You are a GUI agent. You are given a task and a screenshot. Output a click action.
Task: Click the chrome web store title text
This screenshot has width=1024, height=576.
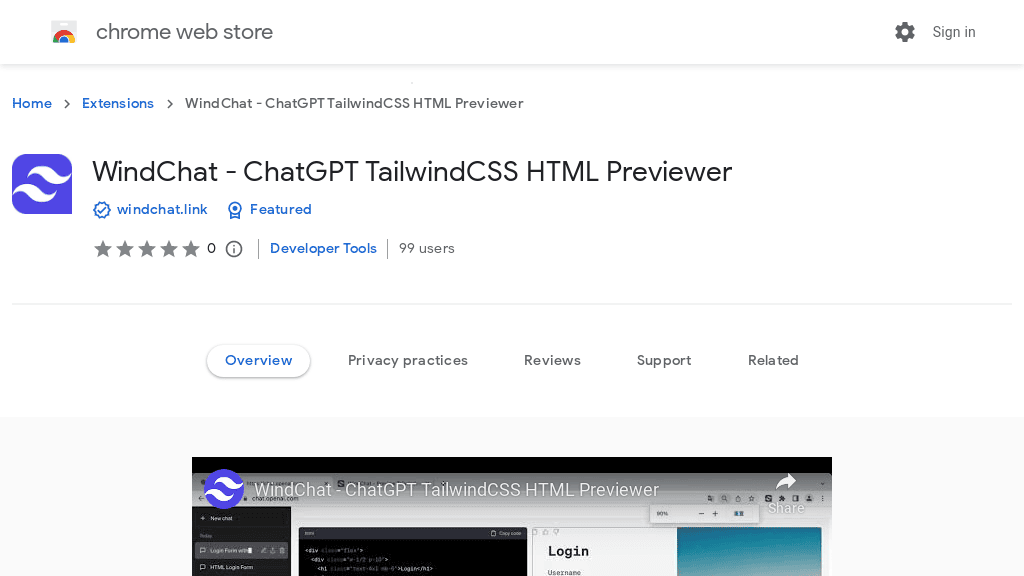click(184, 32)
